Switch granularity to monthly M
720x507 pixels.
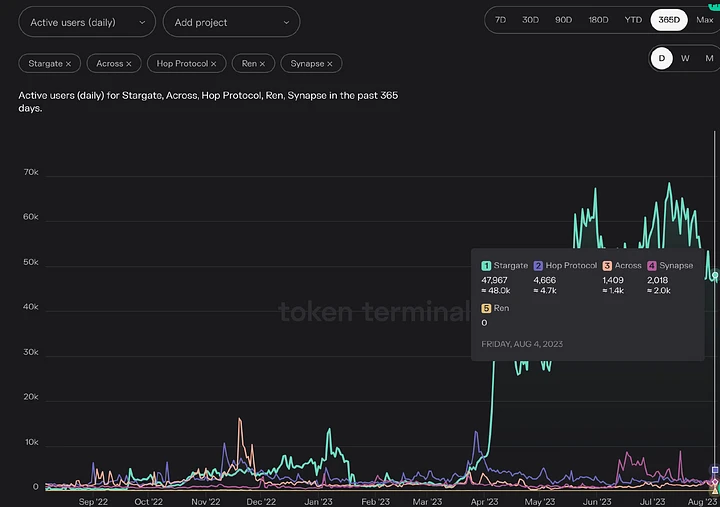point(708,58)
